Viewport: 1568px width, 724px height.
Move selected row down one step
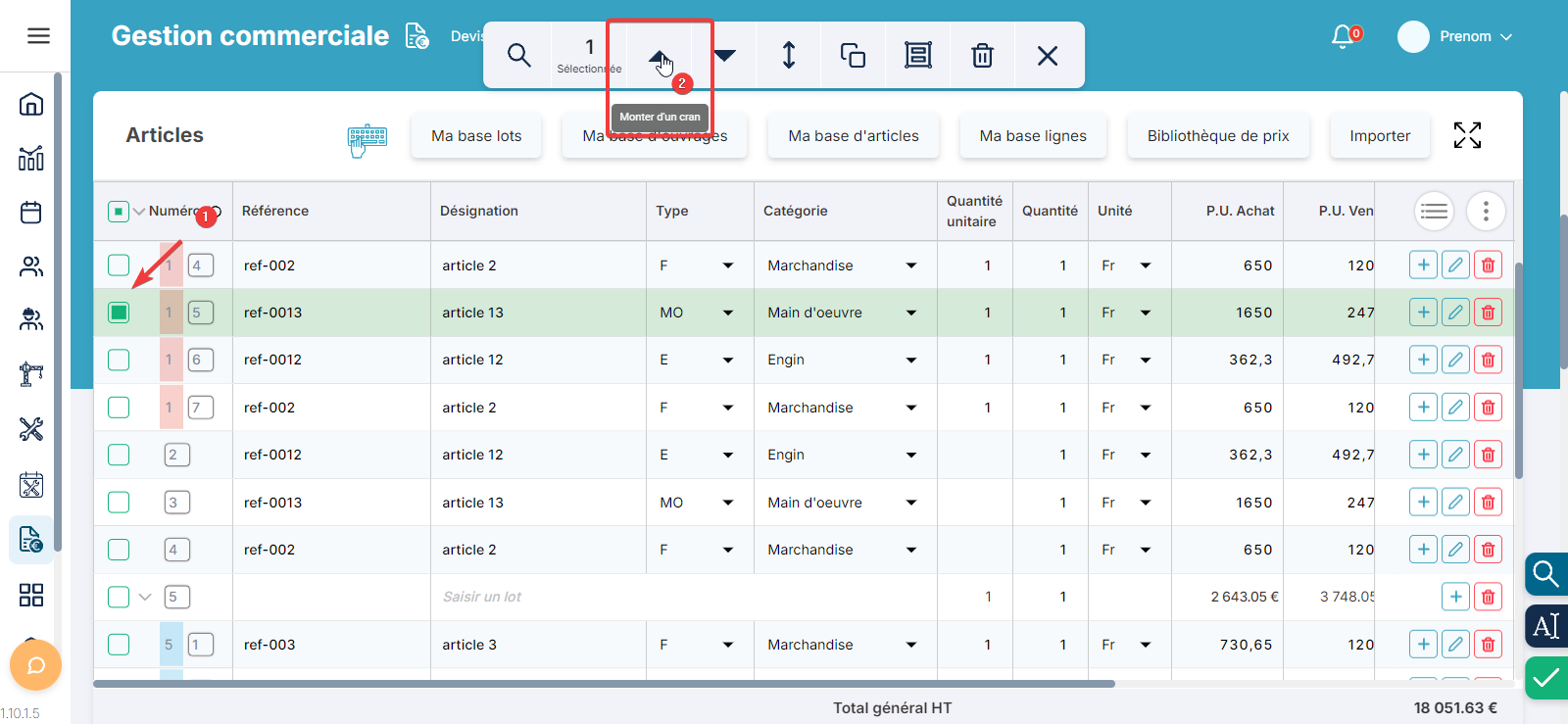(x=725, y=56)
